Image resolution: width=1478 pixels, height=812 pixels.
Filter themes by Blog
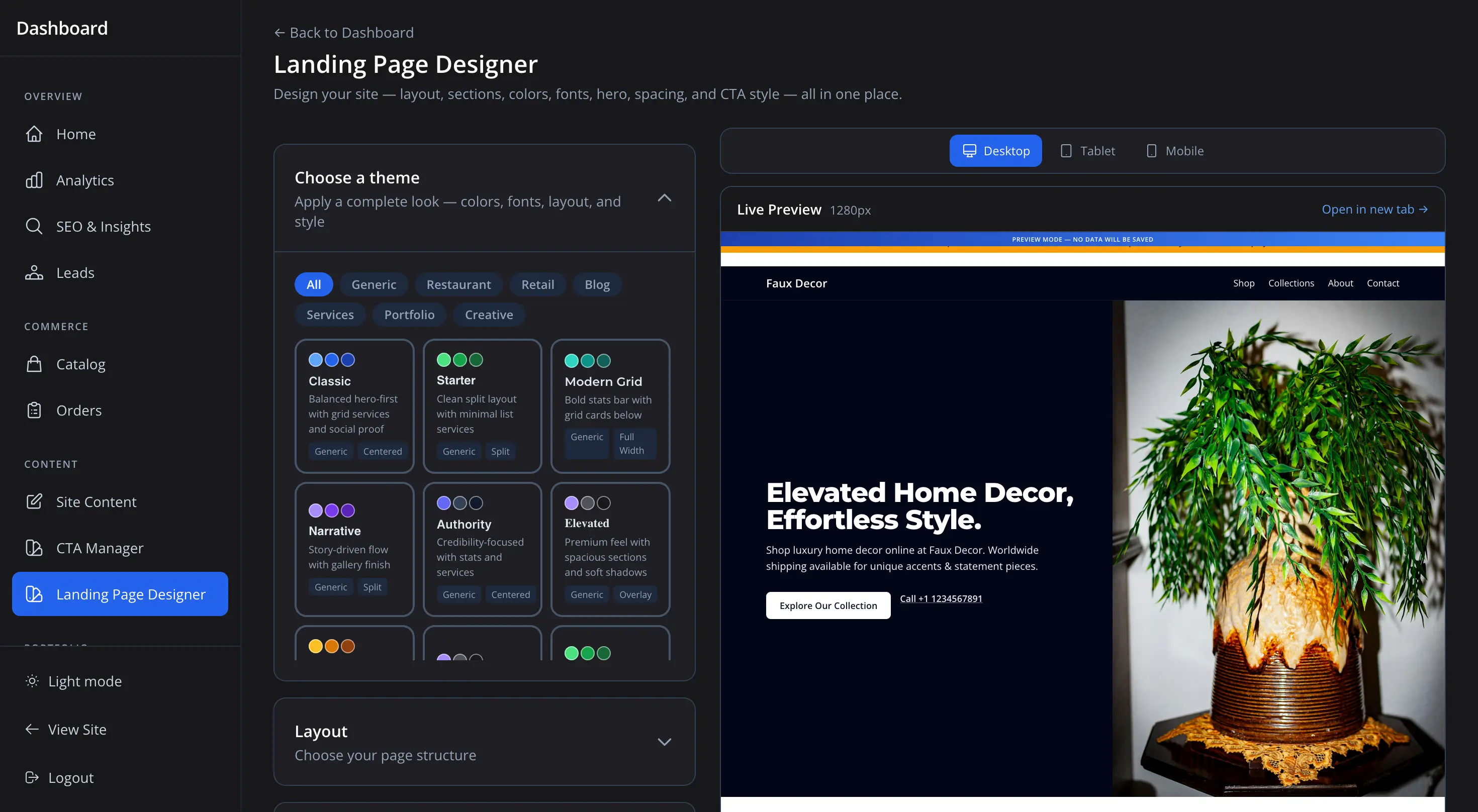pyautogui.click(x=597, y=284)
